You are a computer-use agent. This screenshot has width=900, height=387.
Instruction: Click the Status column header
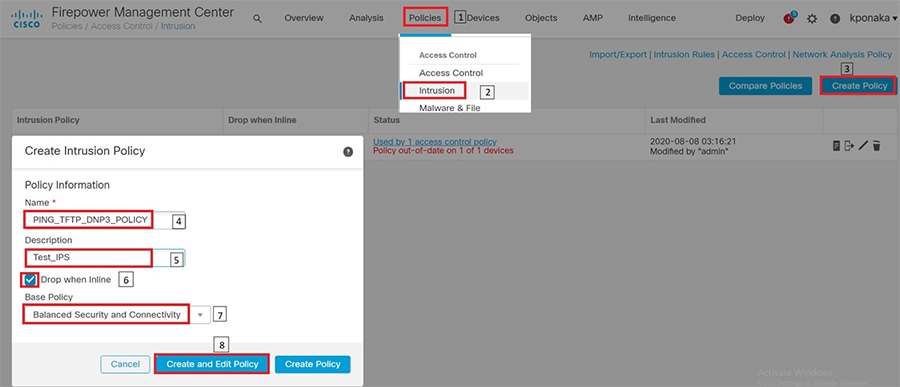pyautogui.click(x=386, y=120)
